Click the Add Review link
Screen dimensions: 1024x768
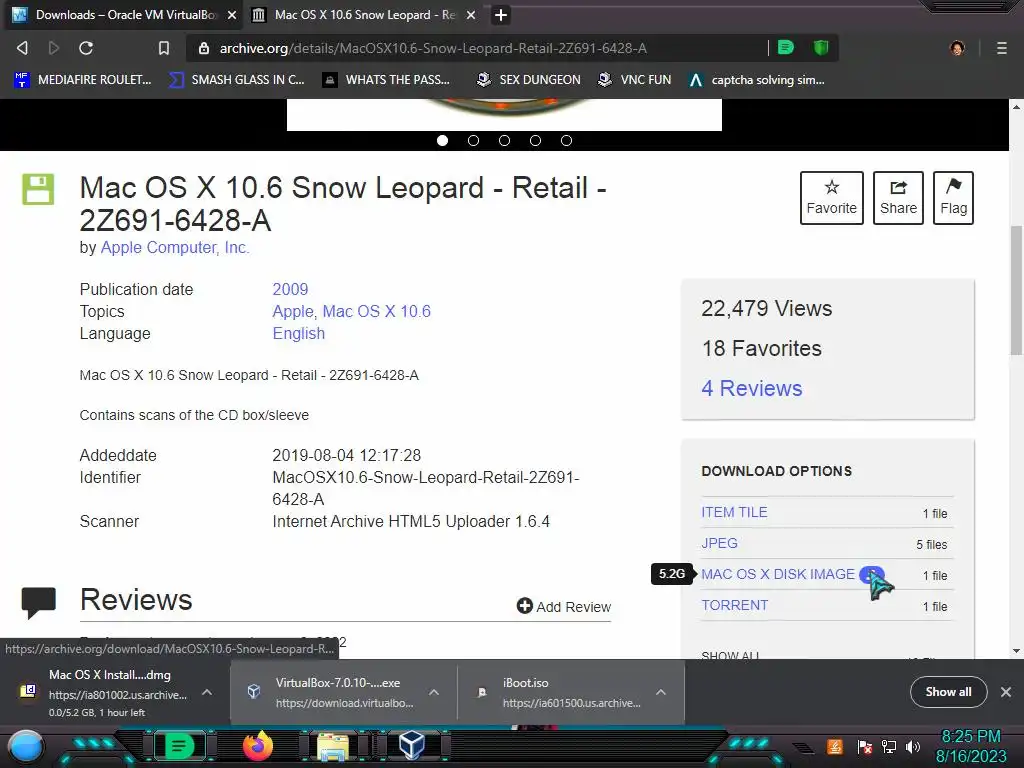(564, 607)
